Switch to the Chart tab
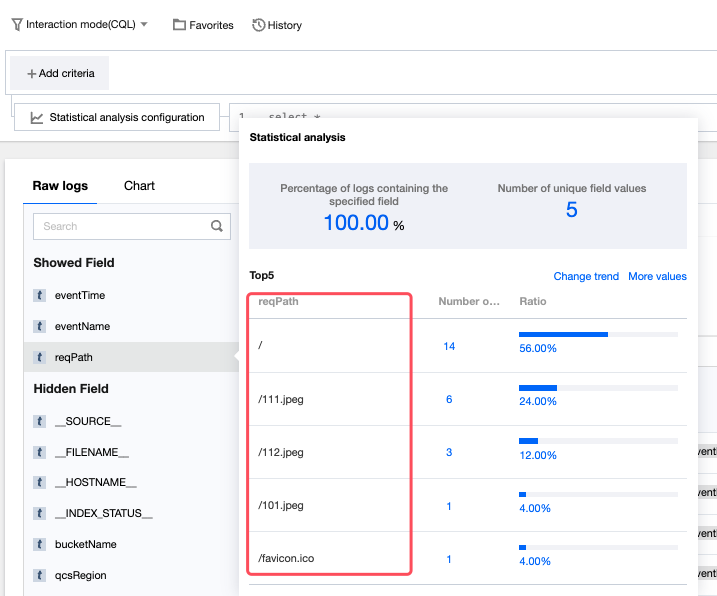The height and width of the screenshot is (596, 717). pos(139,186)
